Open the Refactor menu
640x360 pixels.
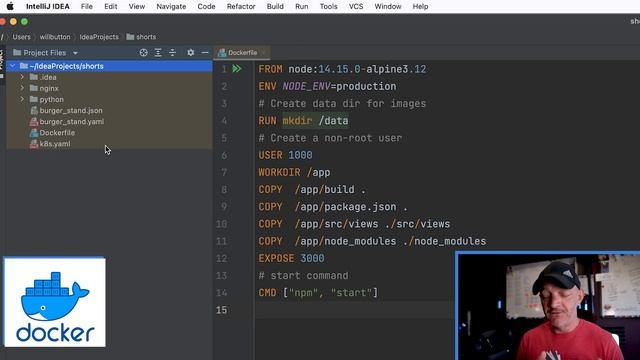(x=241, y=7)
